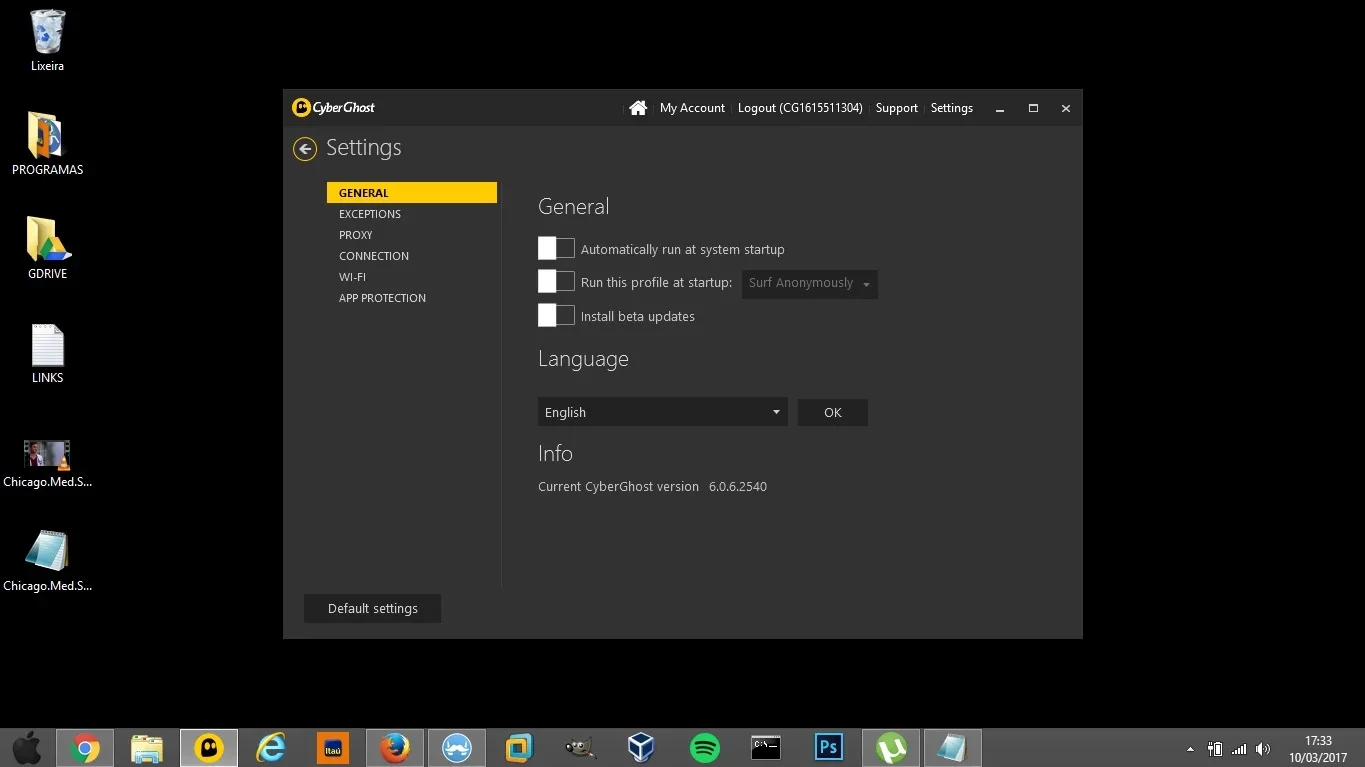Click the CyberGhost home icon

638,108
